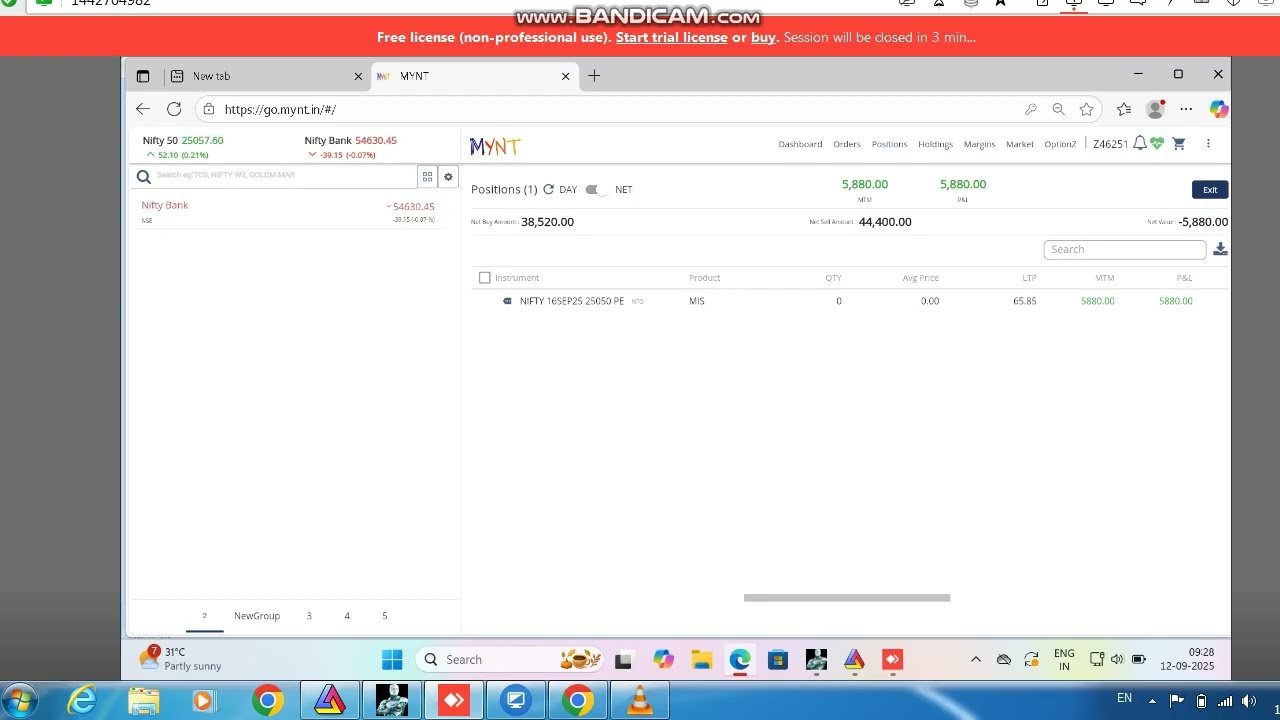This screenshot has width=1280, height=720.
Task: Click ENG IN language indicator
Action: click(x=1064, y=659)
